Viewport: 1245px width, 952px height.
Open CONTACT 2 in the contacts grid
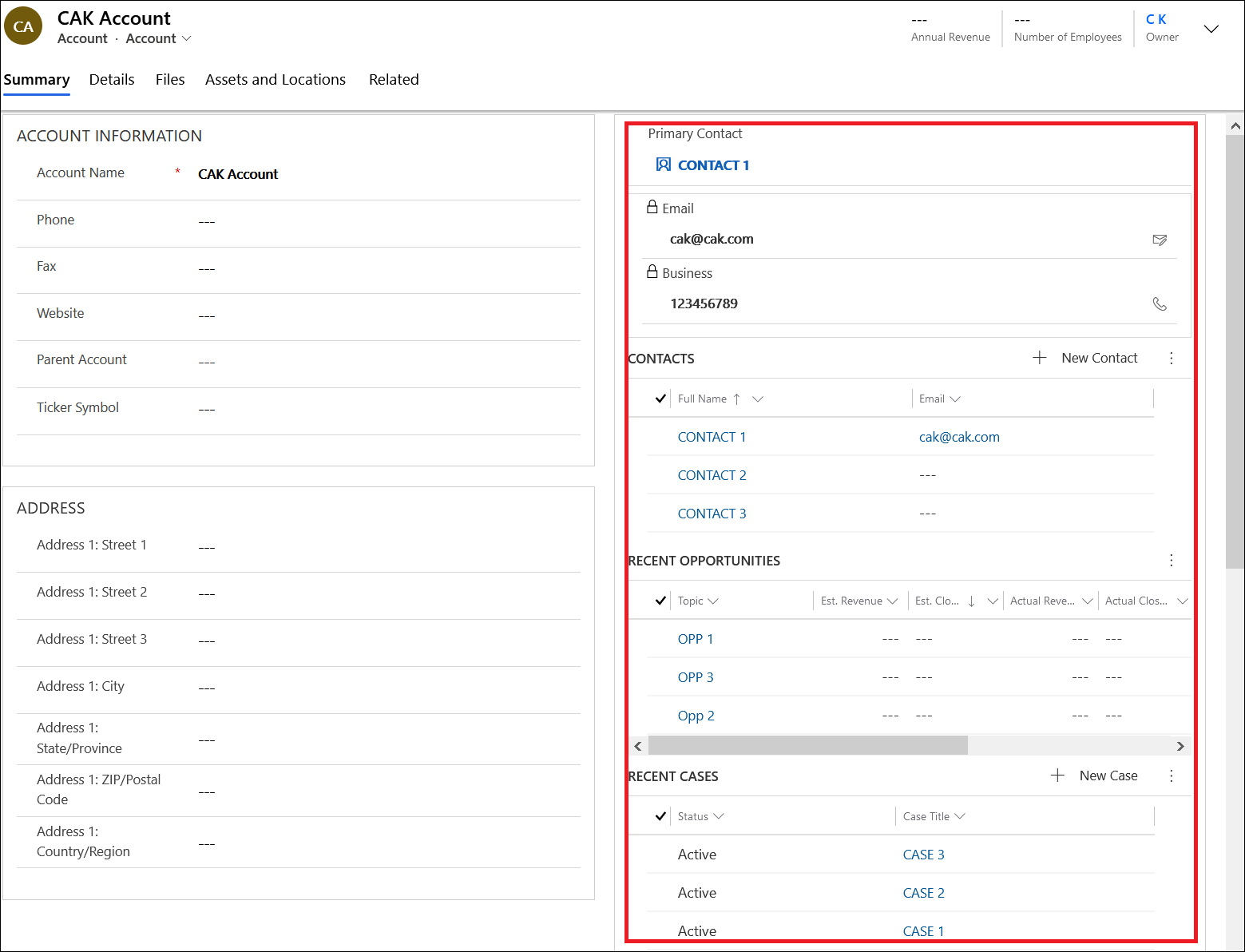click(x=712, y=475)
